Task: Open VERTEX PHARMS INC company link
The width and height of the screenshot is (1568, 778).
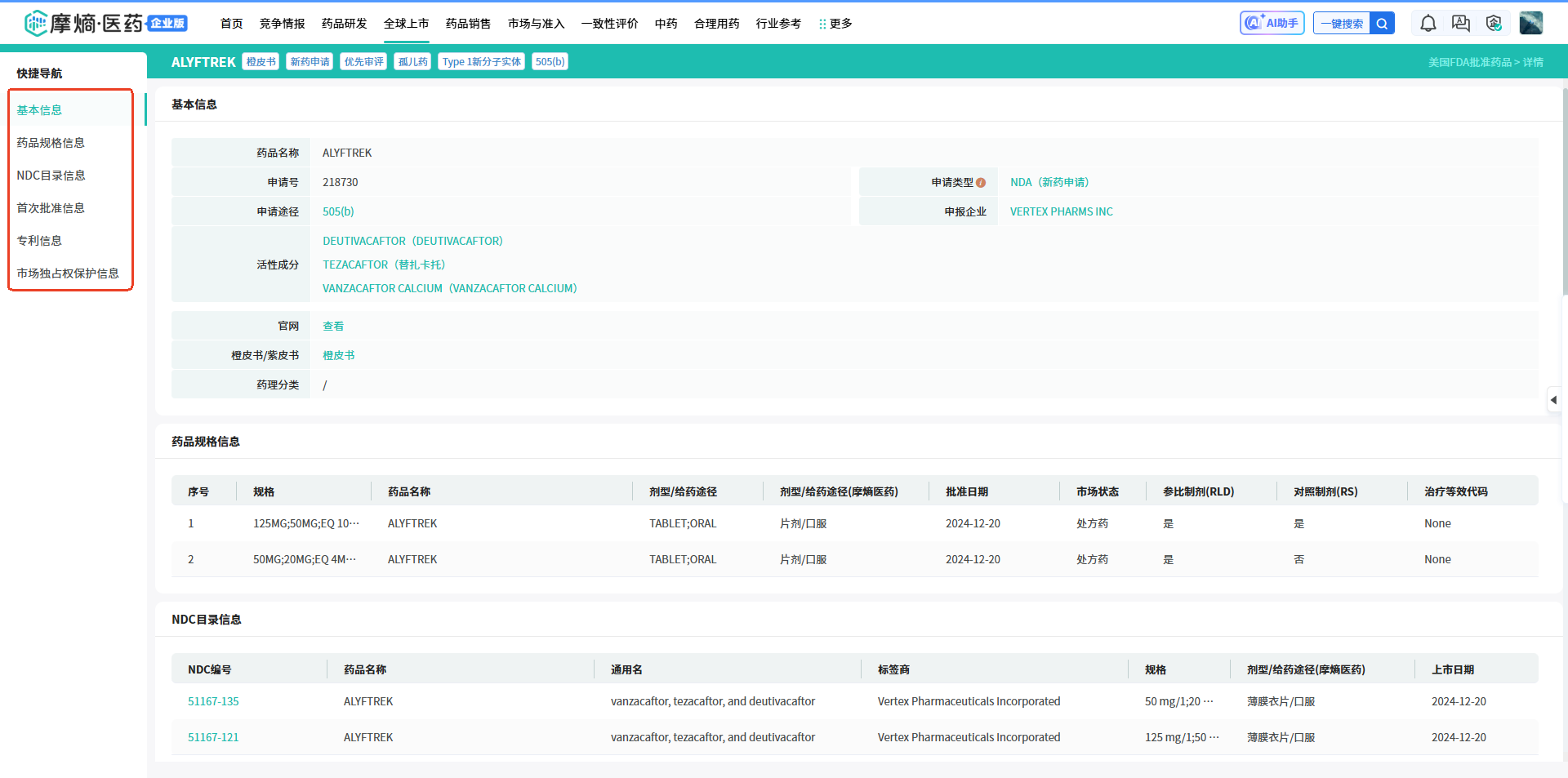Action: pos(1062,211)
